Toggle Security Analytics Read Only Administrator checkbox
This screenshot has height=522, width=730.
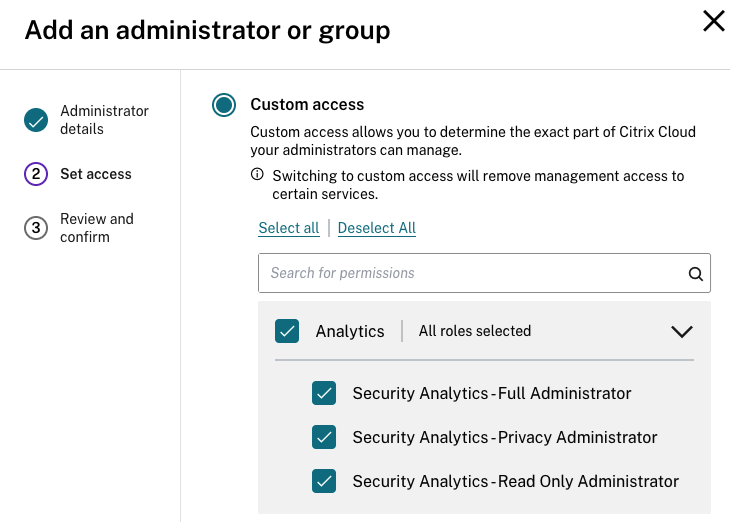coord(324,481)
